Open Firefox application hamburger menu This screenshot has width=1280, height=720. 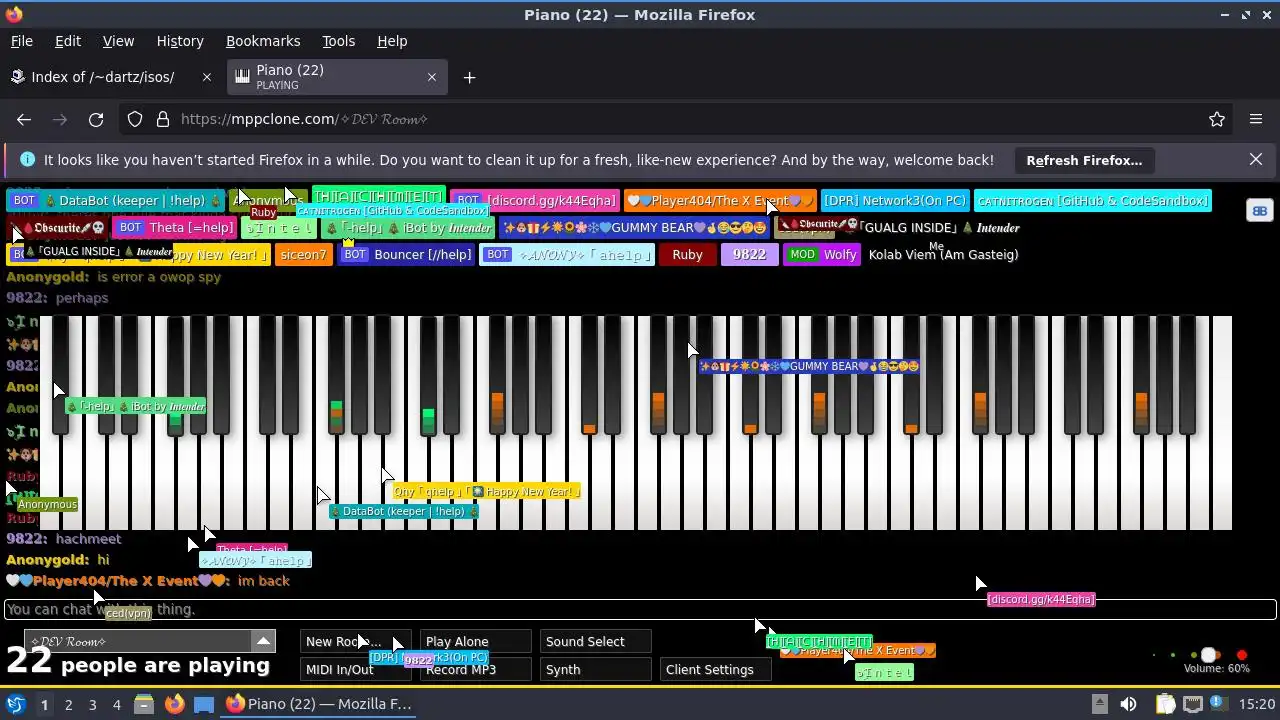coord(1256,119)
